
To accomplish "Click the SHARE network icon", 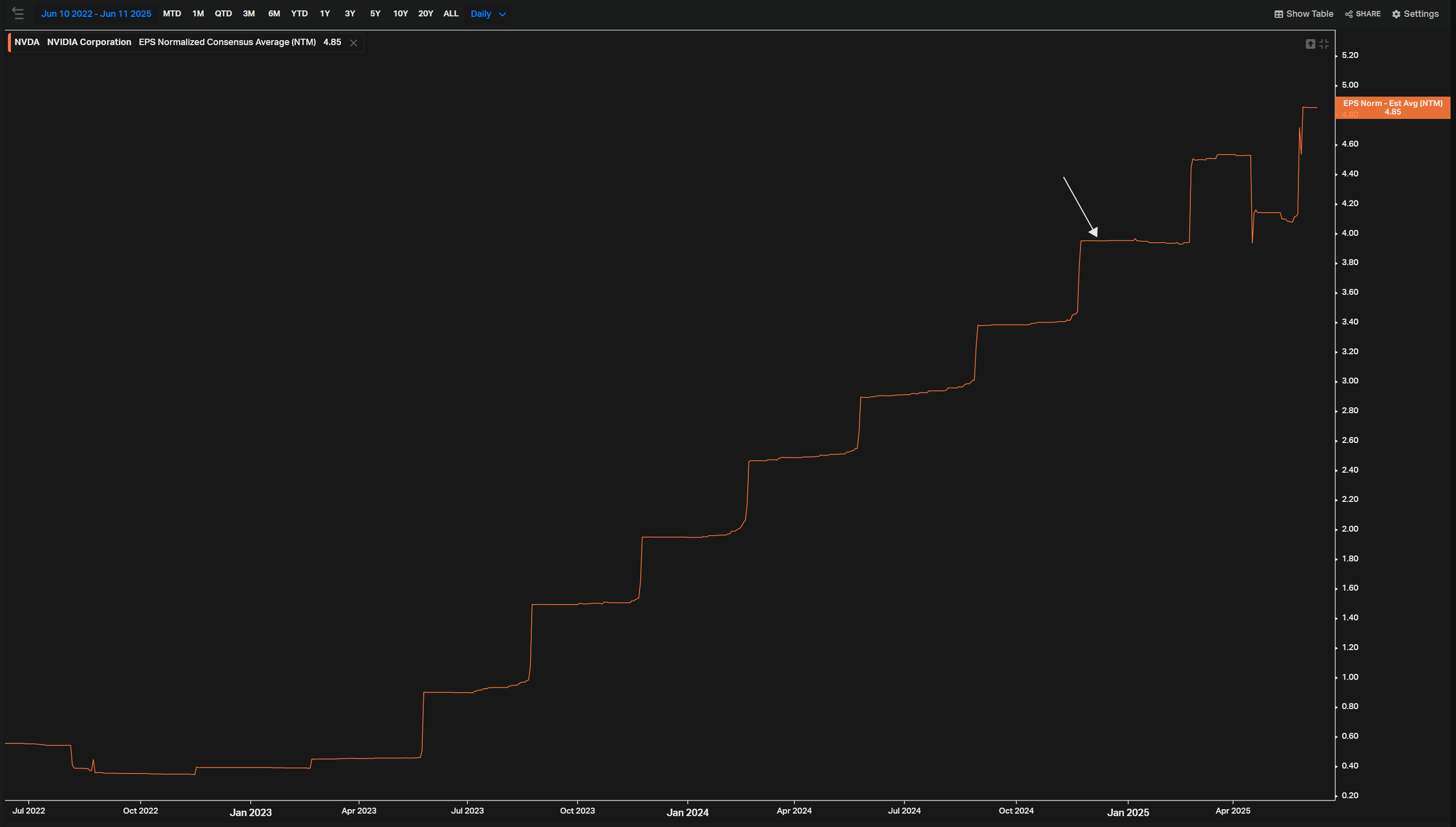I will 1348,14.
